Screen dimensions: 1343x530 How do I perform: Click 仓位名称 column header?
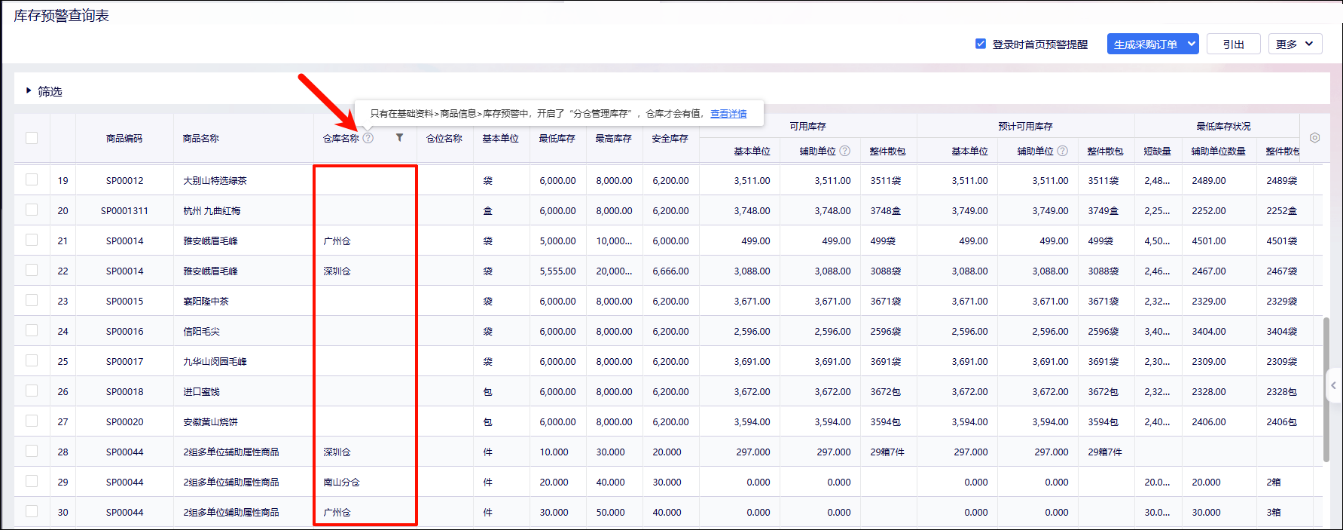click(x=444, y=139)
